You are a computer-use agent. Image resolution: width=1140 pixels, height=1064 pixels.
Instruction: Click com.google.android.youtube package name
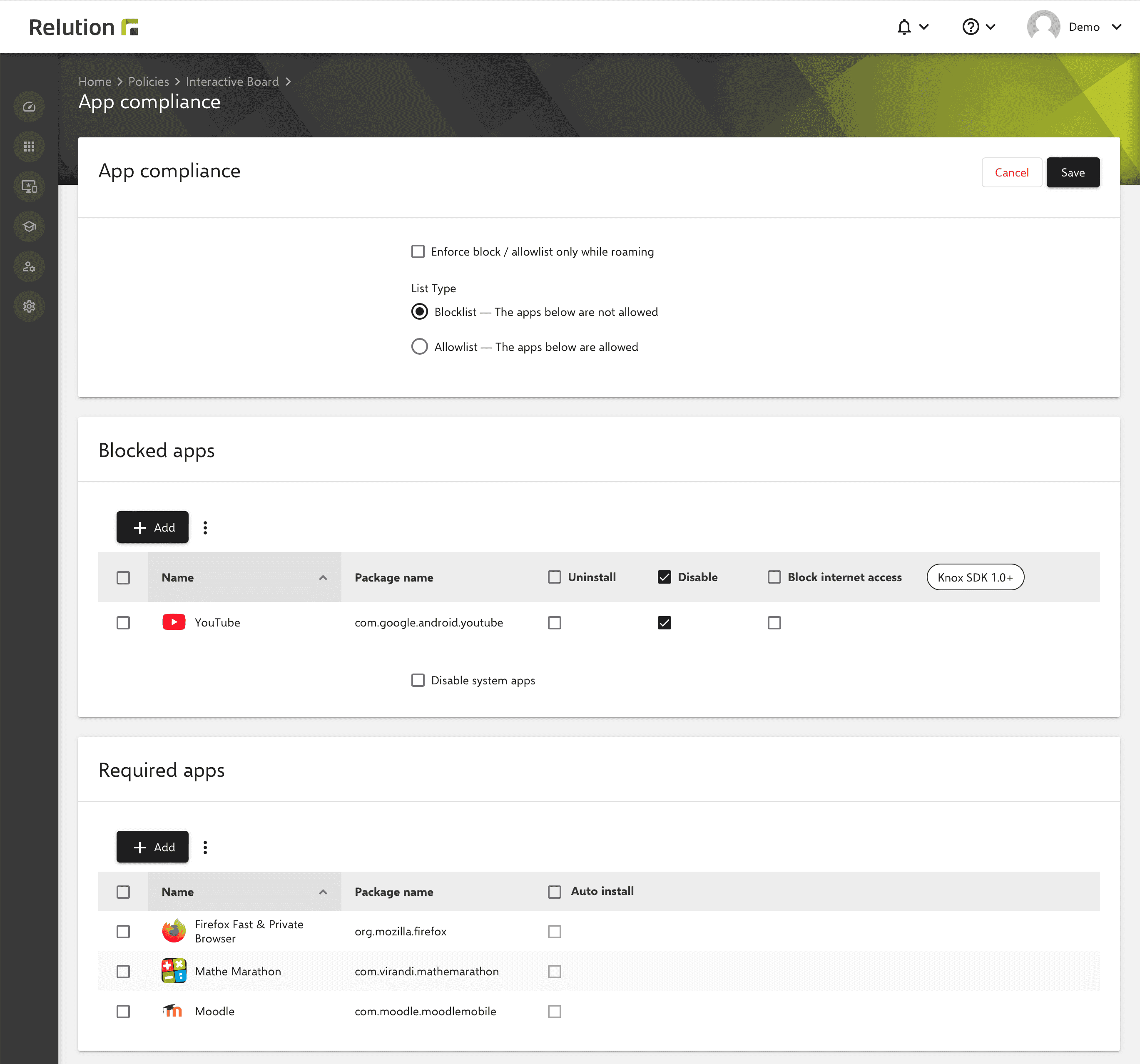[429, 623]
